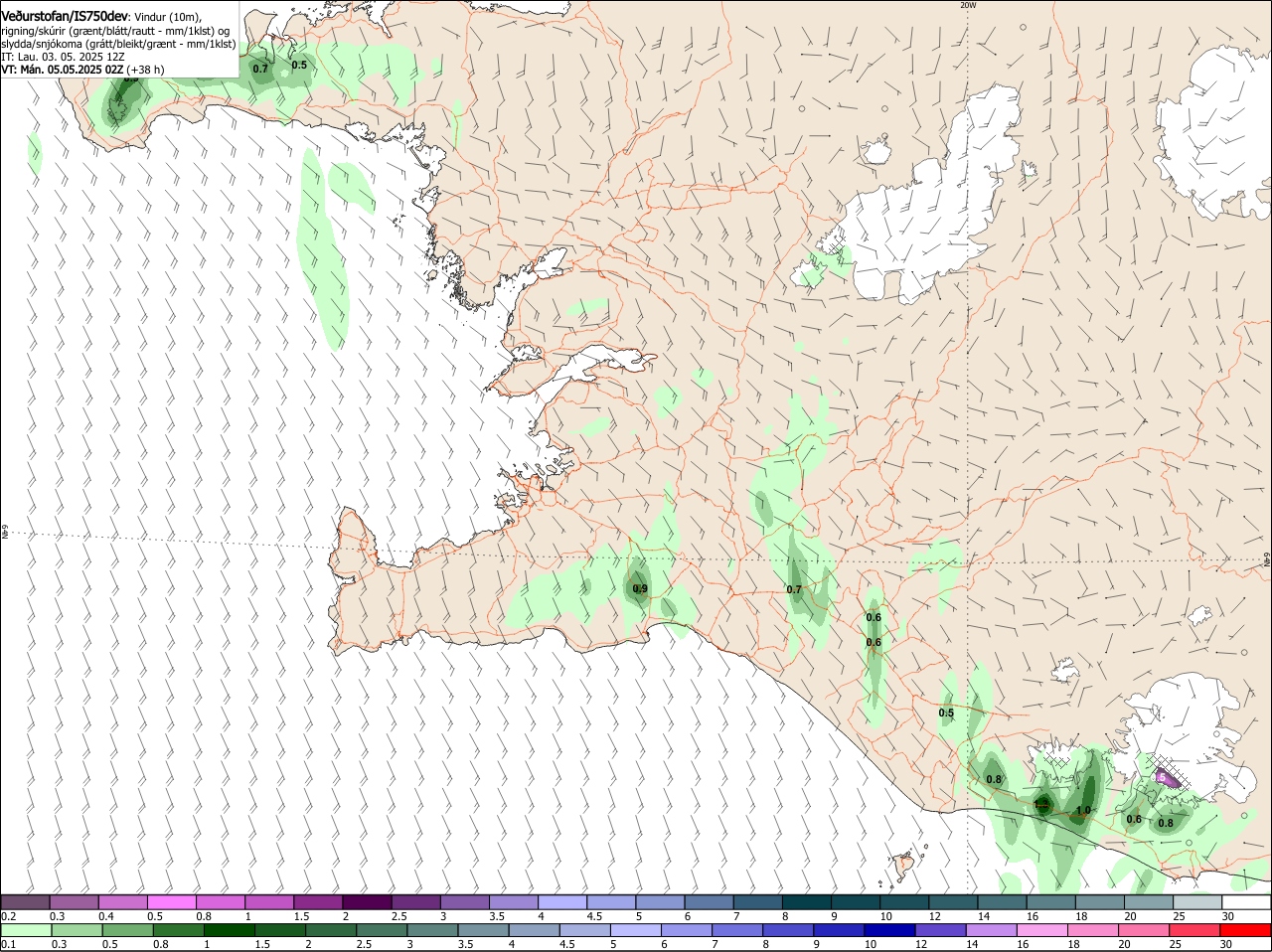Click the small purple snow patch on southeast glacier
1272x952 pixels.
pyautogui.click(x=1167, y=779)
